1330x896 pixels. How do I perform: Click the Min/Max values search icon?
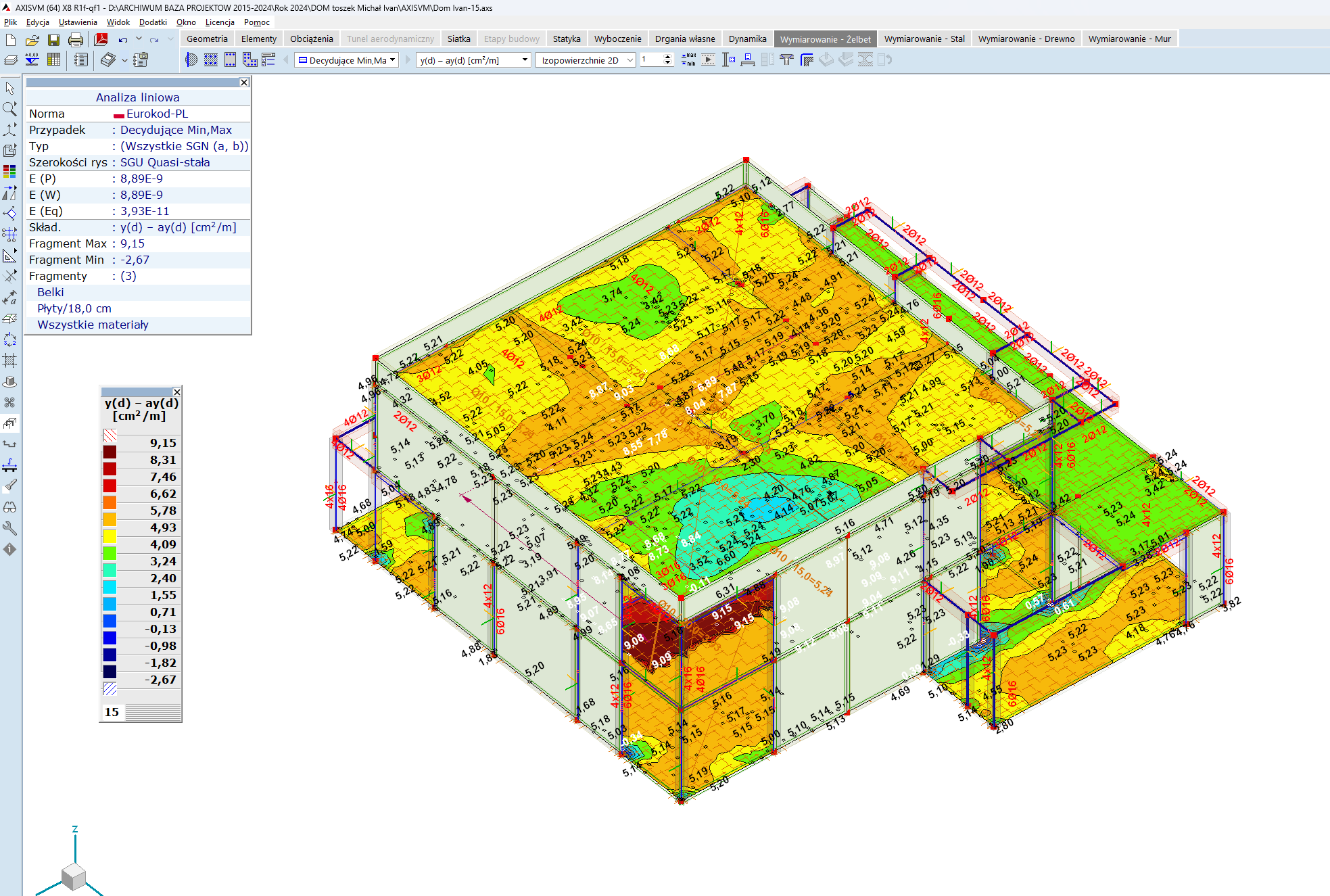(x=688, y=60)
